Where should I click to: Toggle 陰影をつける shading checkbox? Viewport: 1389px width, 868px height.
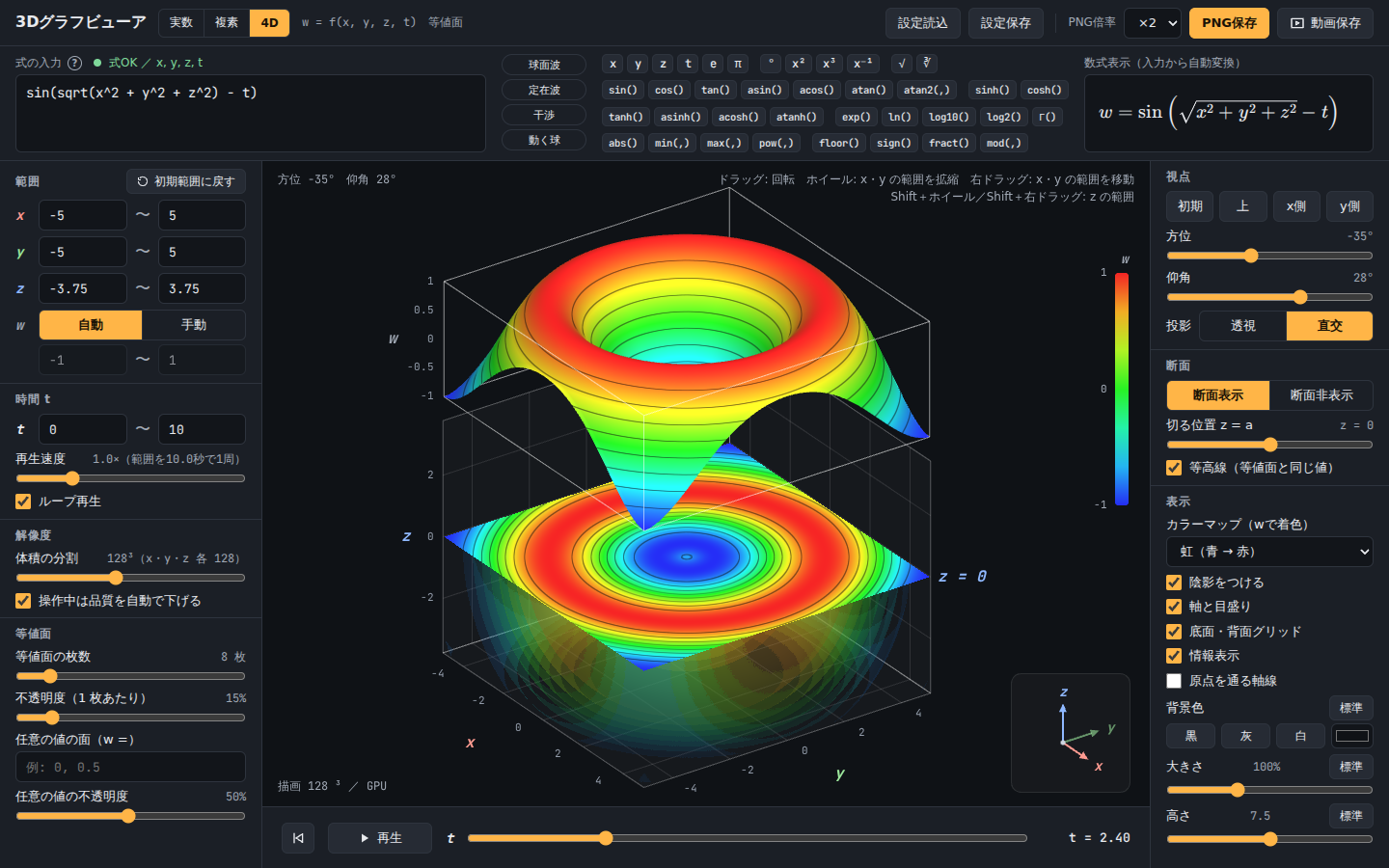coord(1174,583)
